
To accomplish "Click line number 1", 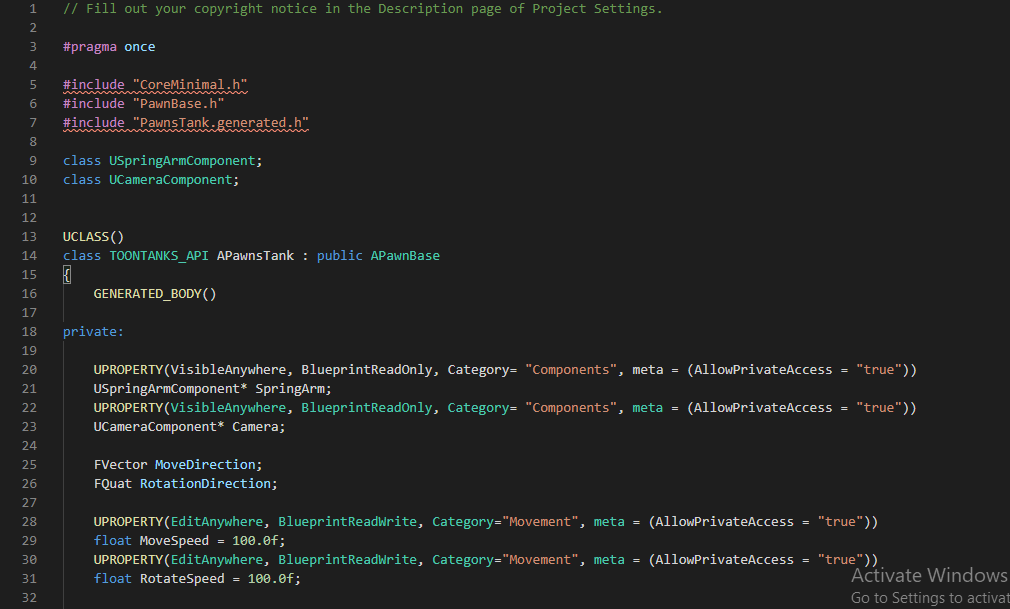I will (35, 8).
